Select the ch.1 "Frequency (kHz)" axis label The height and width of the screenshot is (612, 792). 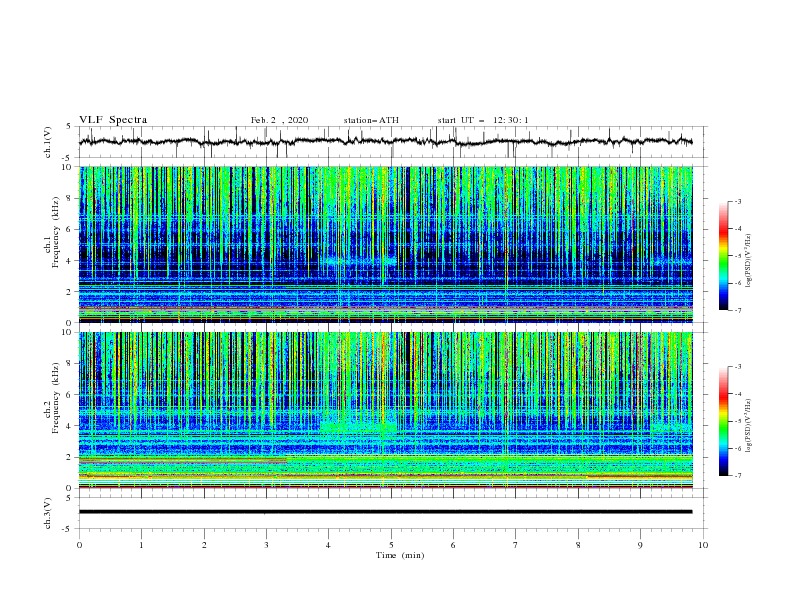coord(55,233)
